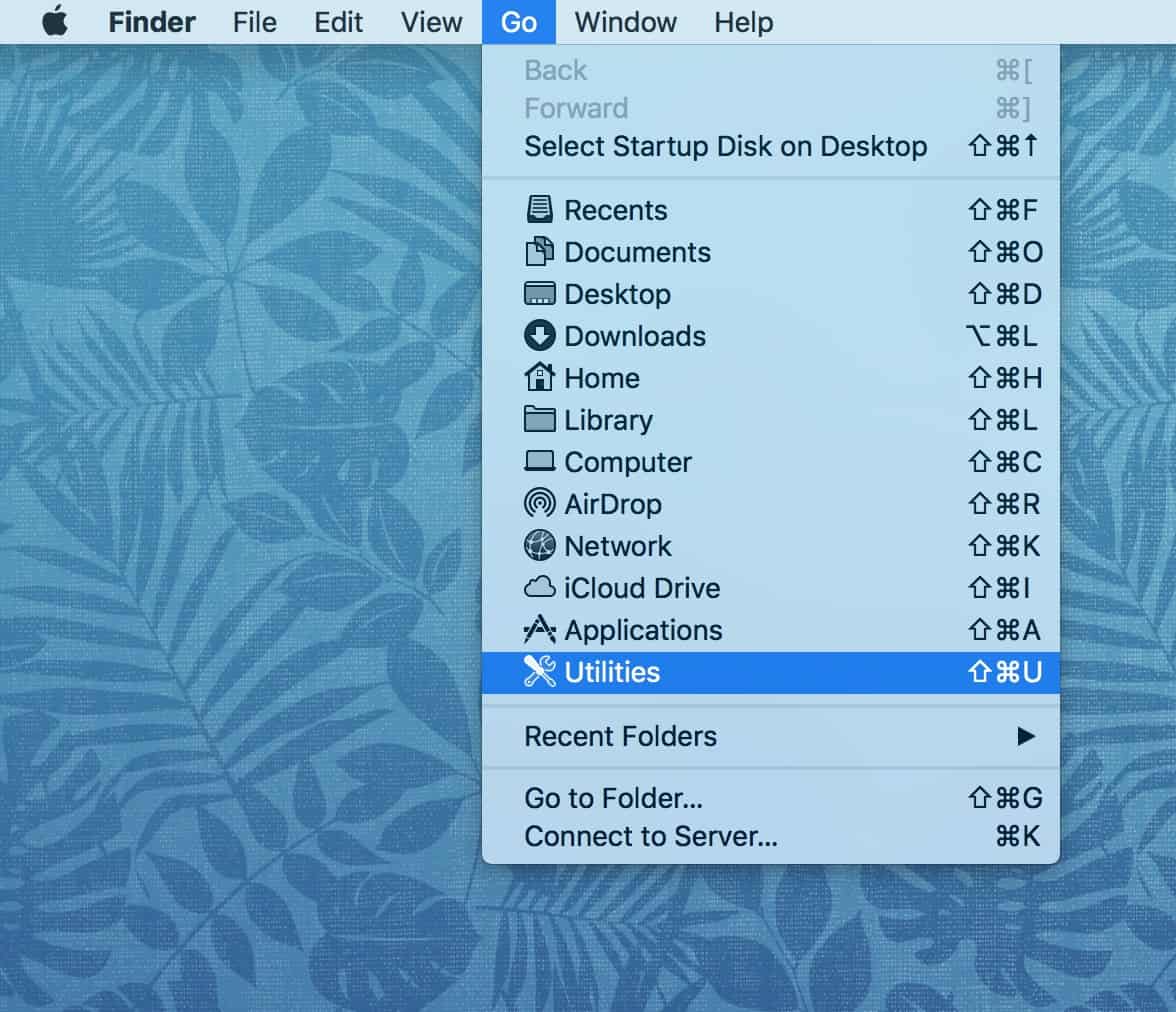The height and width of the screenshot is (1012, 1176).
Task: Click the Network globe icon
Action: tap(539, 546)
